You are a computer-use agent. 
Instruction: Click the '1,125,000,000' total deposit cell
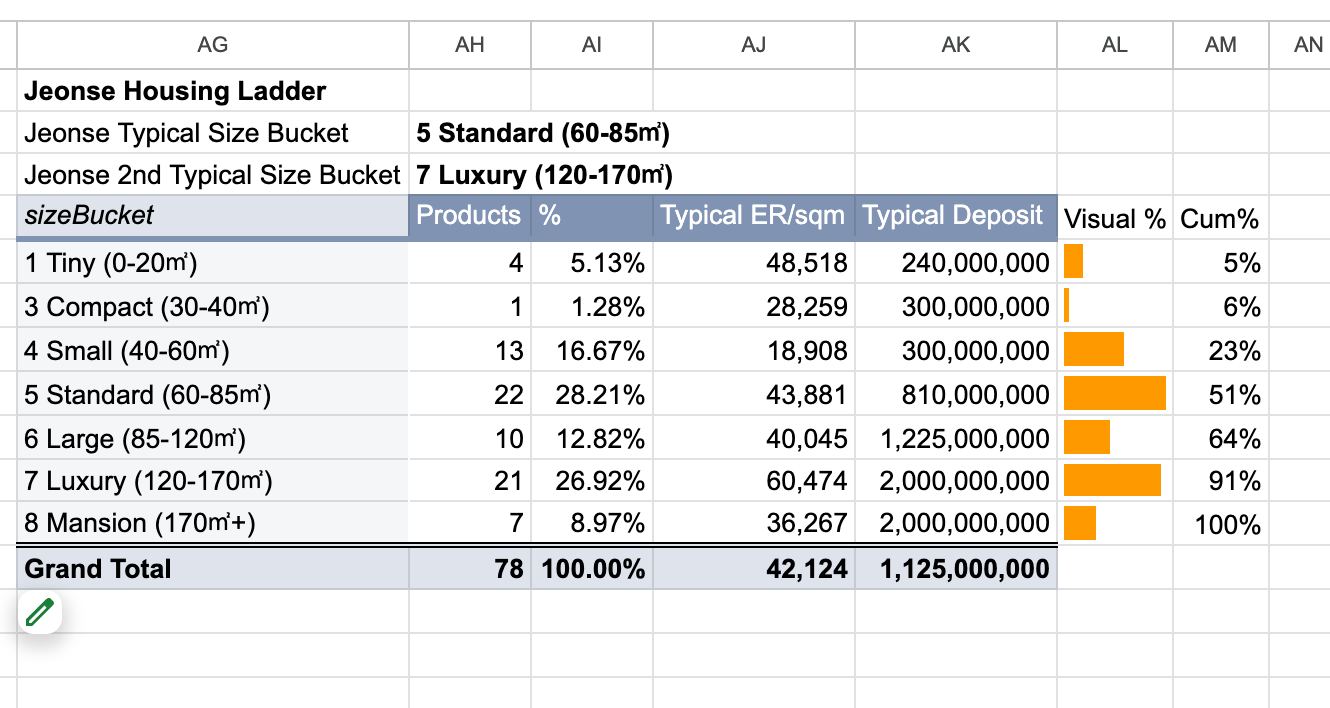click(x=956, y=569)
